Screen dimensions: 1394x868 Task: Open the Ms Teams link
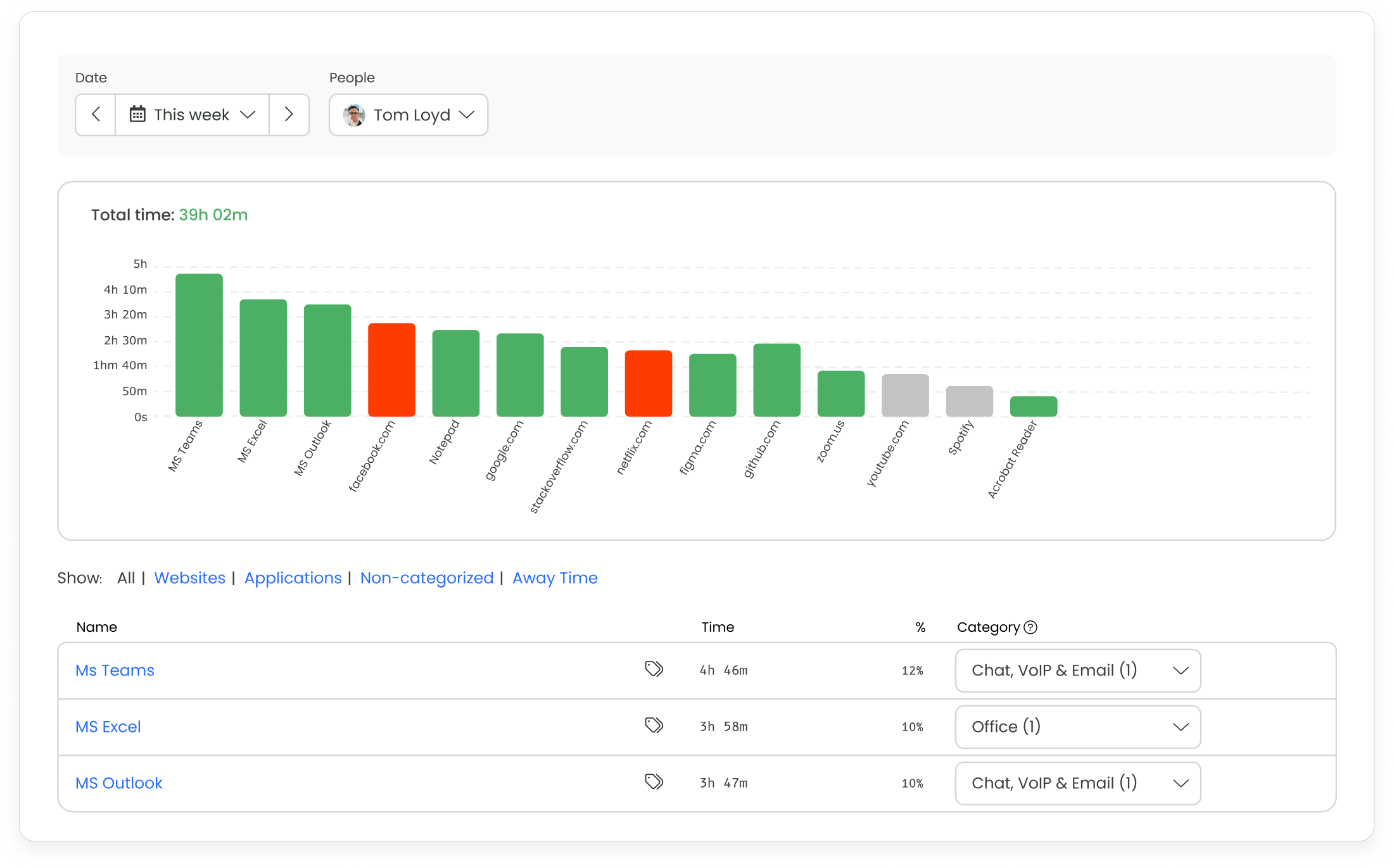click(x=115, y=670)
